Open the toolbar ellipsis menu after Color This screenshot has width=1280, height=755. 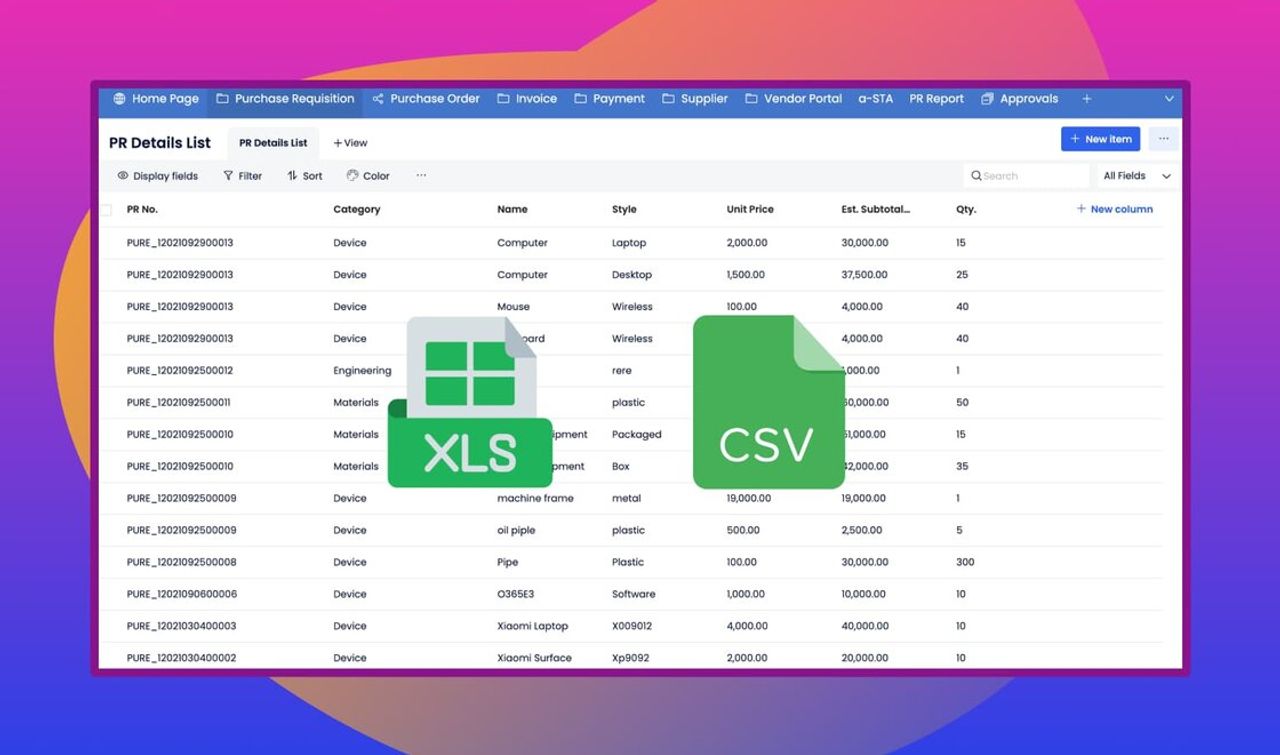(x=421, y=175)
